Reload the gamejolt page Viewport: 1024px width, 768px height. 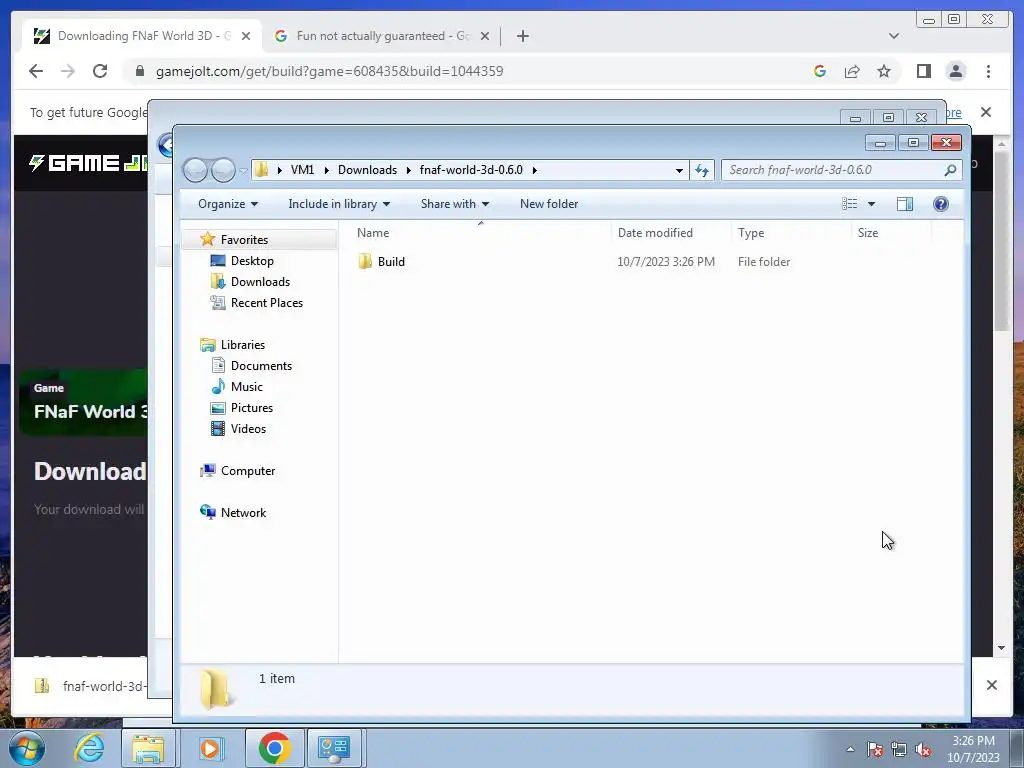click(x=99, y=71)
